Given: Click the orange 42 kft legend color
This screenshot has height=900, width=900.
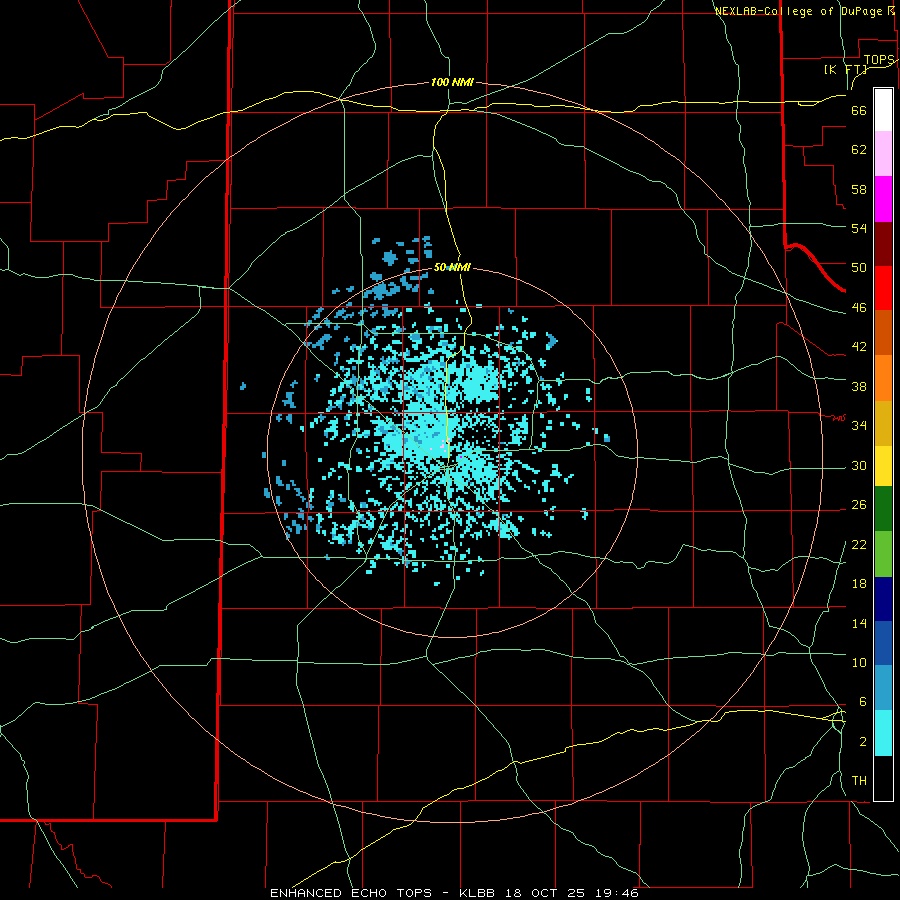Looking at the screenshot, I should (883, 378).
